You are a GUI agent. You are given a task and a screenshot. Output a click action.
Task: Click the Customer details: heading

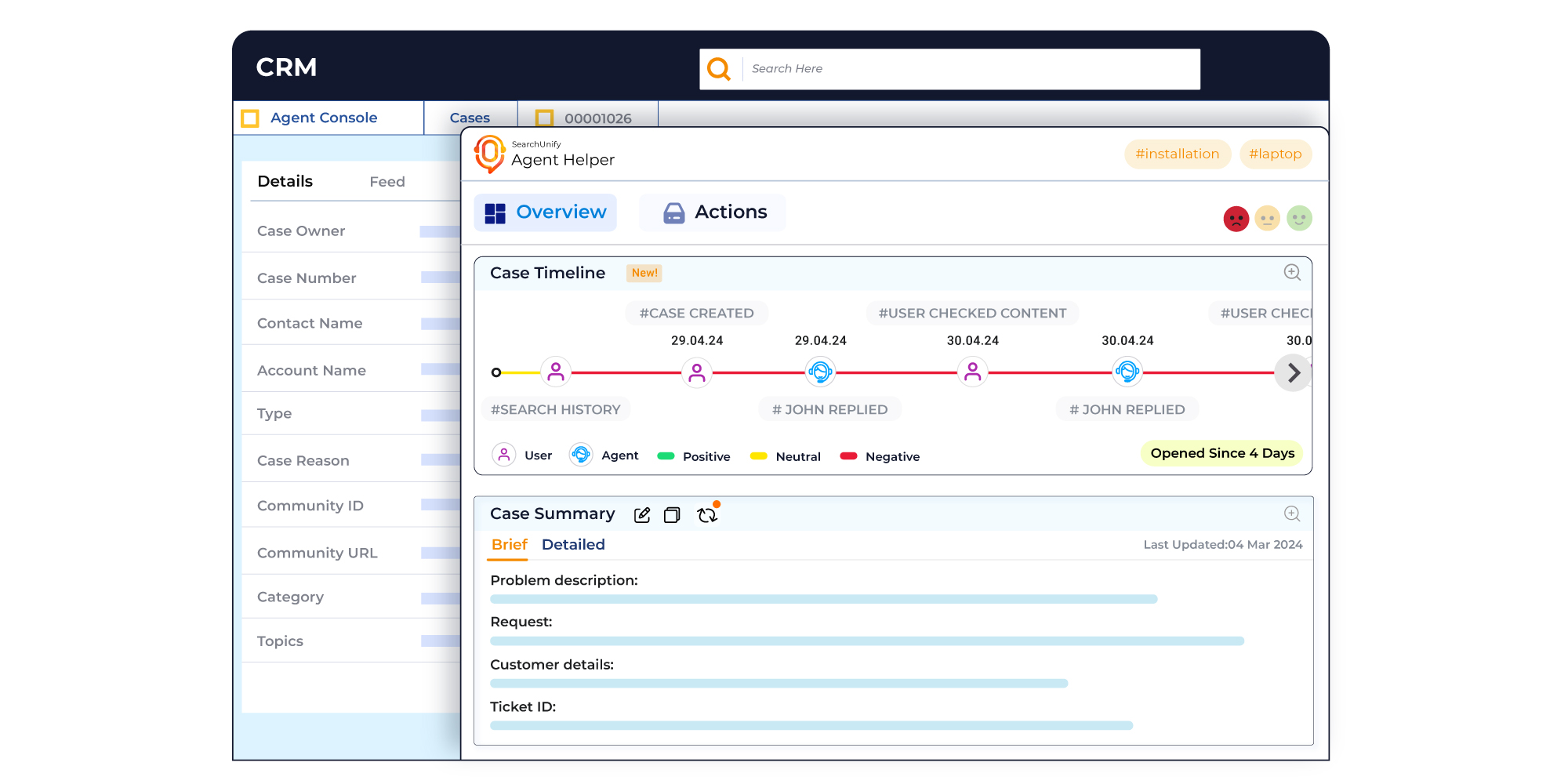click(x=552, y=665)
